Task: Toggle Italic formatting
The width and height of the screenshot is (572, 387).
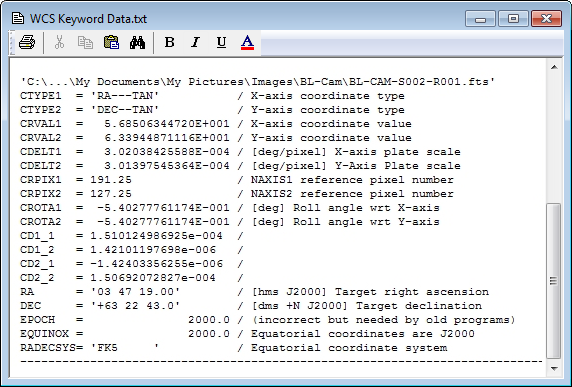Action: tap(196, 43)
